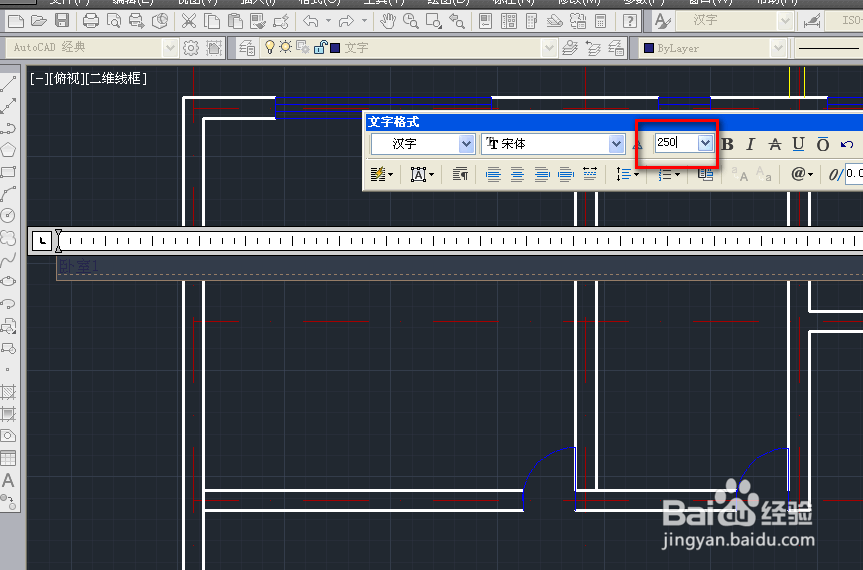Viewport: 863px width, 570px height.
Task: Select the Revision Cloud tool
Action: [x=8, y=238]
